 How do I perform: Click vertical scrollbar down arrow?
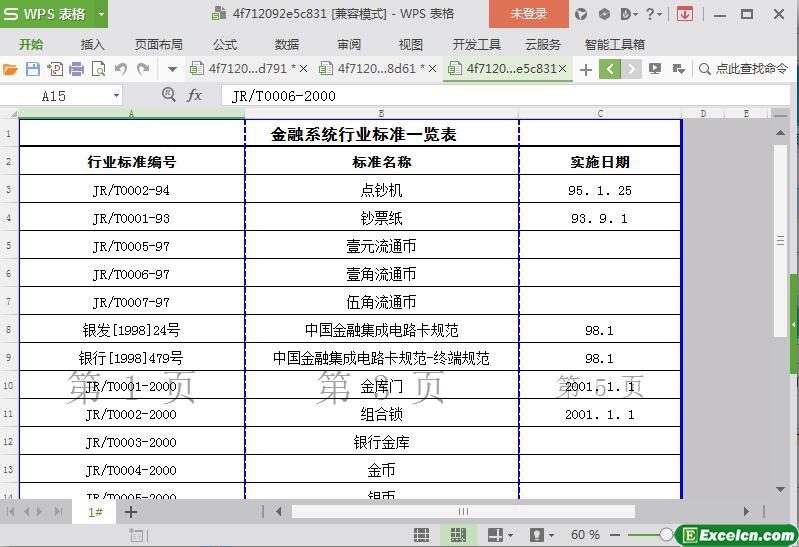point(780,489)
